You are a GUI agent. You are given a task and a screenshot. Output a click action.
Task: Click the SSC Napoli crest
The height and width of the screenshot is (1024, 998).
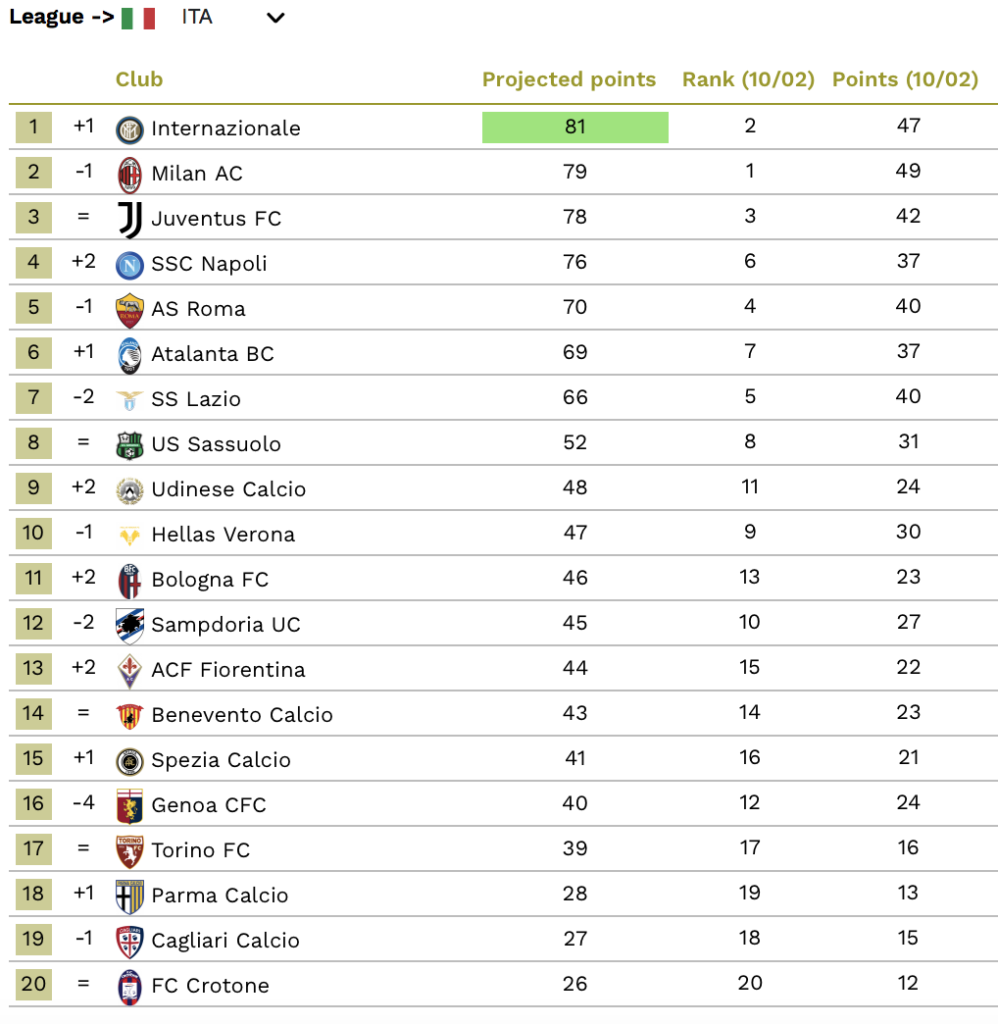point(129,265)
